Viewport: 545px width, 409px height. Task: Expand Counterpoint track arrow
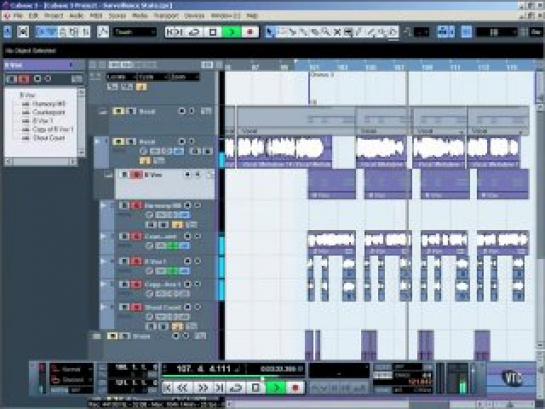[103, 236]
